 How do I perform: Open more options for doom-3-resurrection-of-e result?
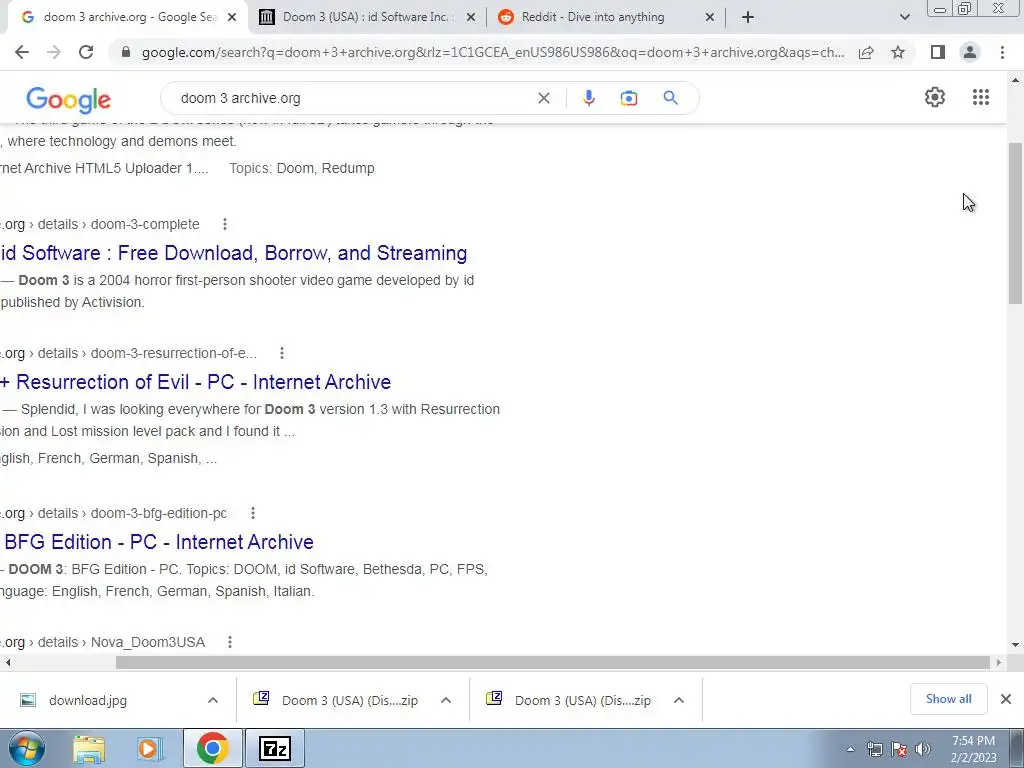coord(281,353)
